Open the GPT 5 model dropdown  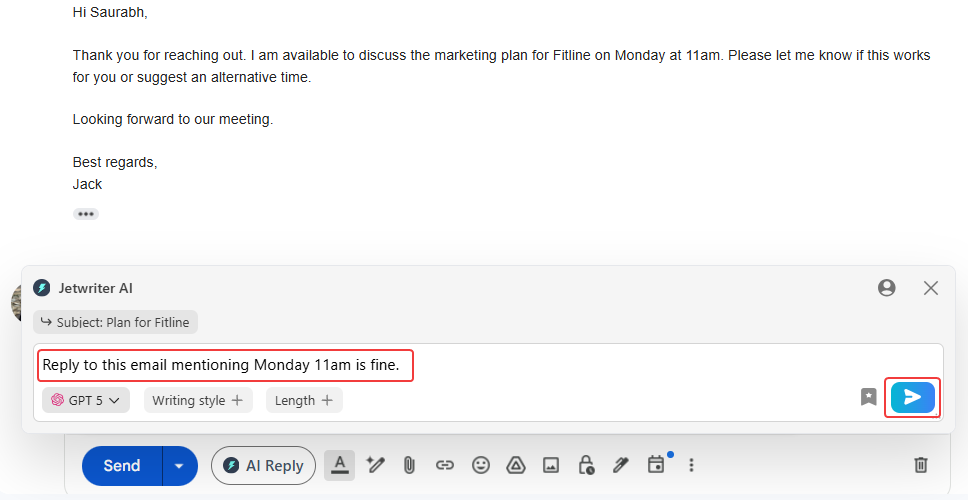[x=86, y=400]
